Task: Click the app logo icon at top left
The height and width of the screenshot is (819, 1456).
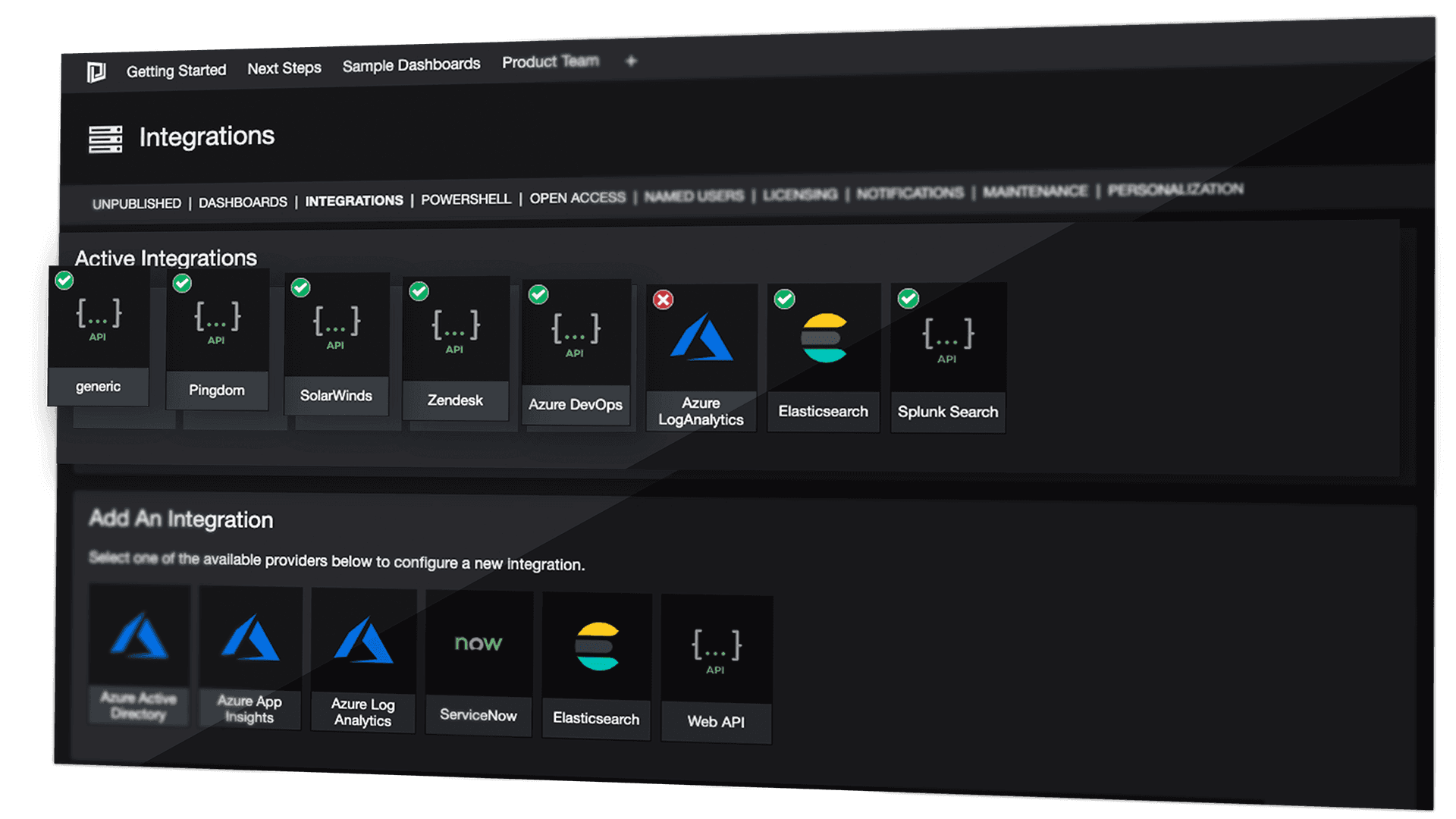Action: pyautogui.click(x=96, y=72)
